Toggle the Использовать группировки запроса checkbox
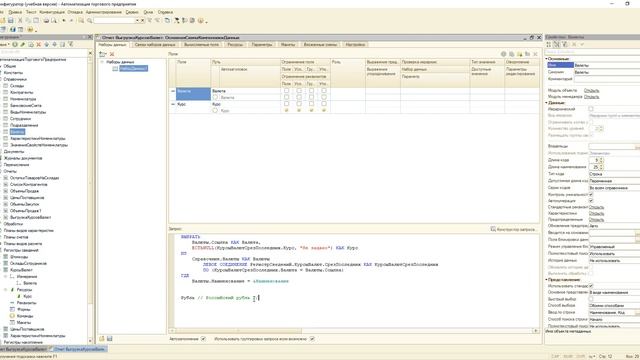Image resolution: width=640 pixels, height=360 pixels. coord(312,339)
